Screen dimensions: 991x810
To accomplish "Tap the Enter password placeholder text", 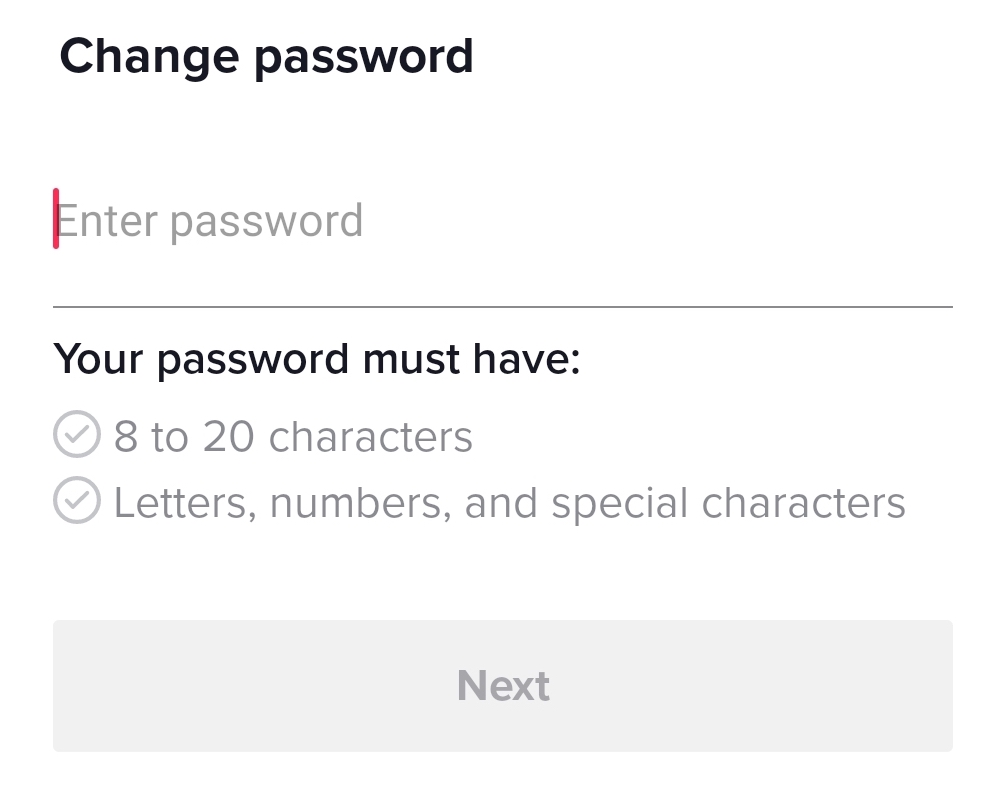I will click(210, 221).
